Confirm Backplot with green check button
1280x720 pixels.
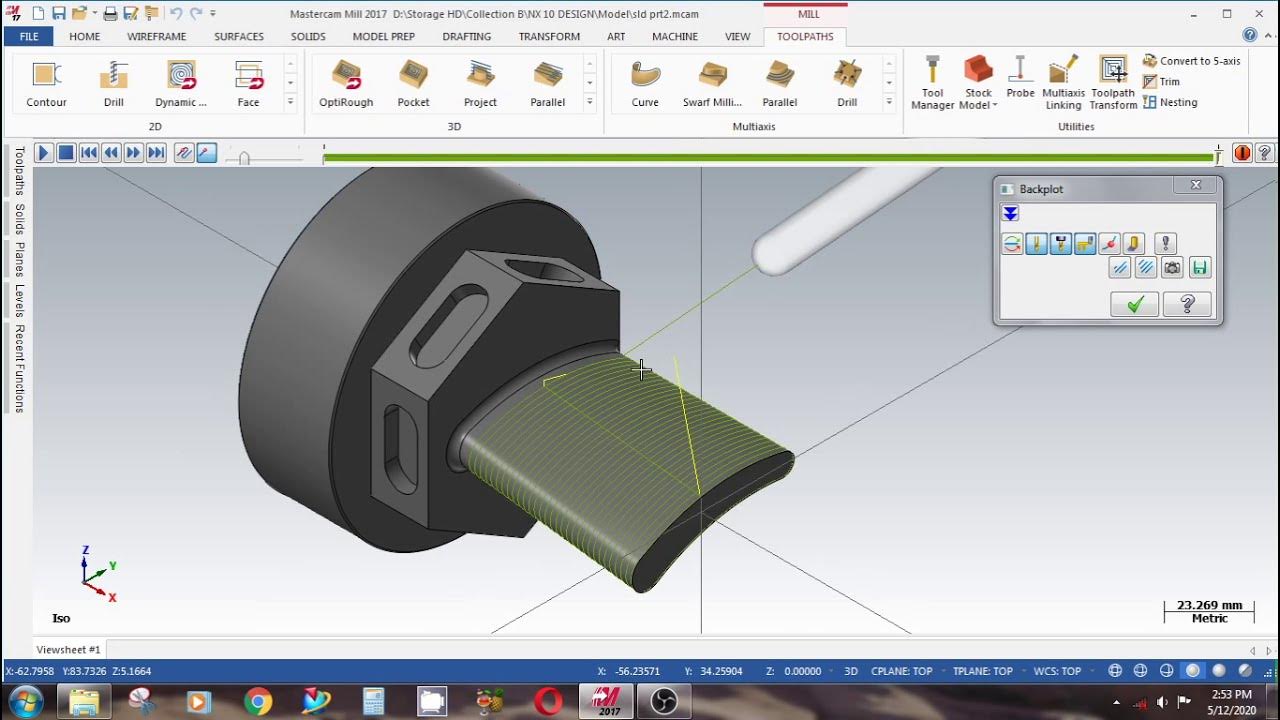[1135, 305]
